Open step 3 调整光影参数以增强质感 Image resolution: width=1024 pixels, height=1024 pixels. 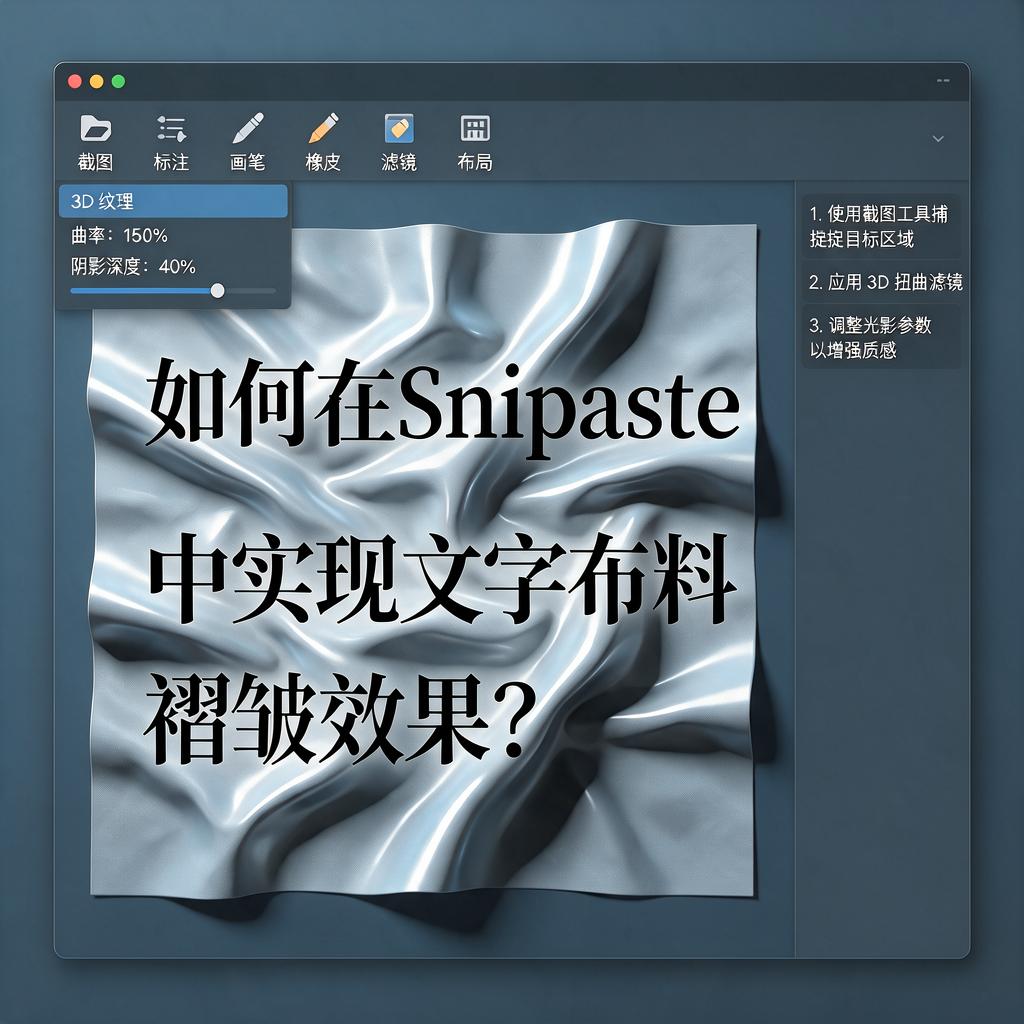click(881, 337)
